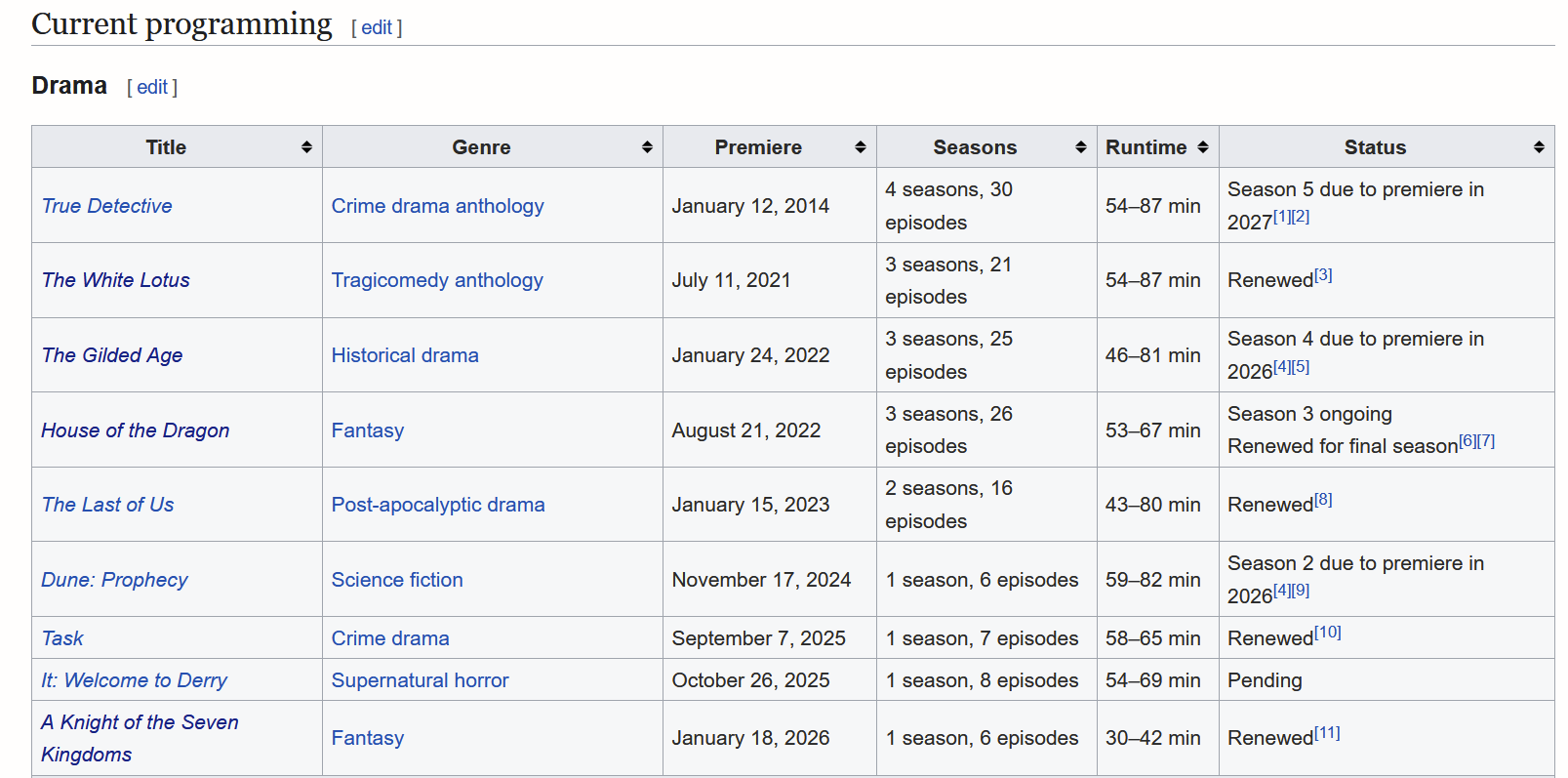Select the 'January 24, 2022' premiere date
Screen dimensions: 1568x778
[750, 355]
